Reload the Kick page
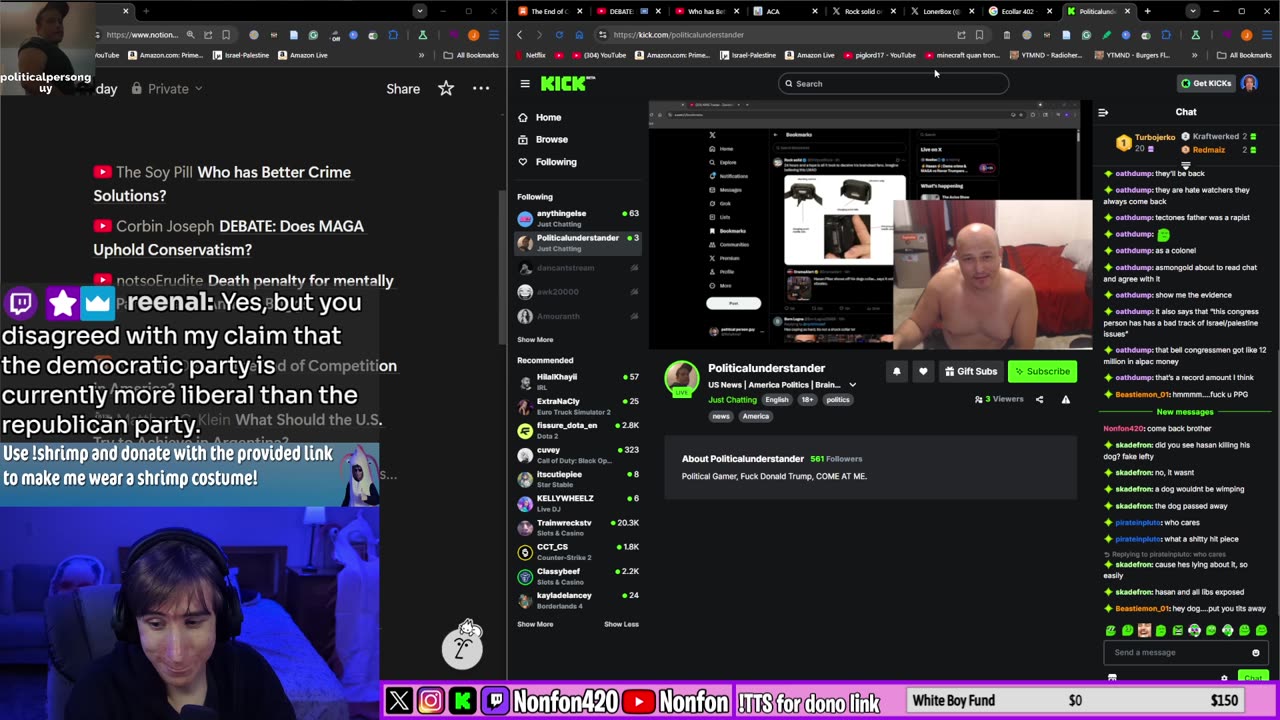Screen dimensions: 1280x720 click(558, 35)
